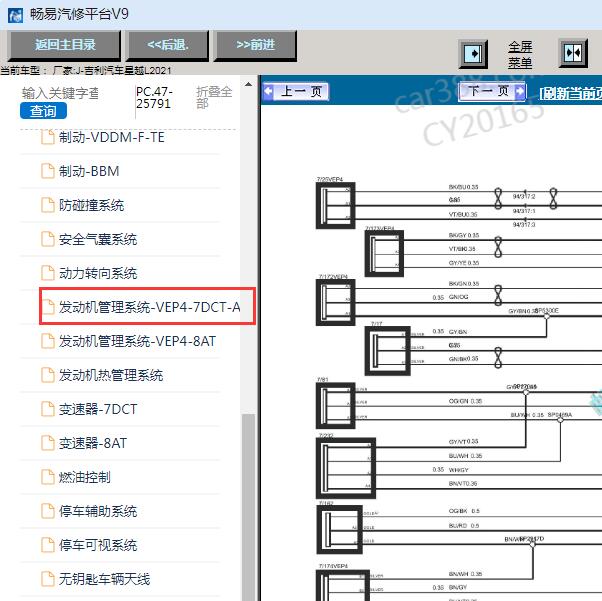Click the 畅易汽修平台V9 app icon in title bar

(16, 16)
